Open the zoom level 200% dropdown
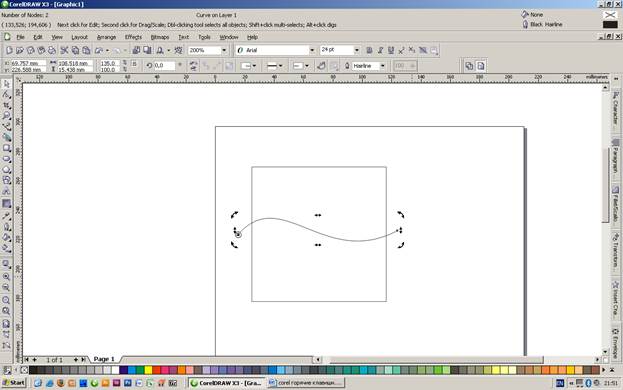The image size is (623, 390). pyautogui.click(x=224, y=50)
